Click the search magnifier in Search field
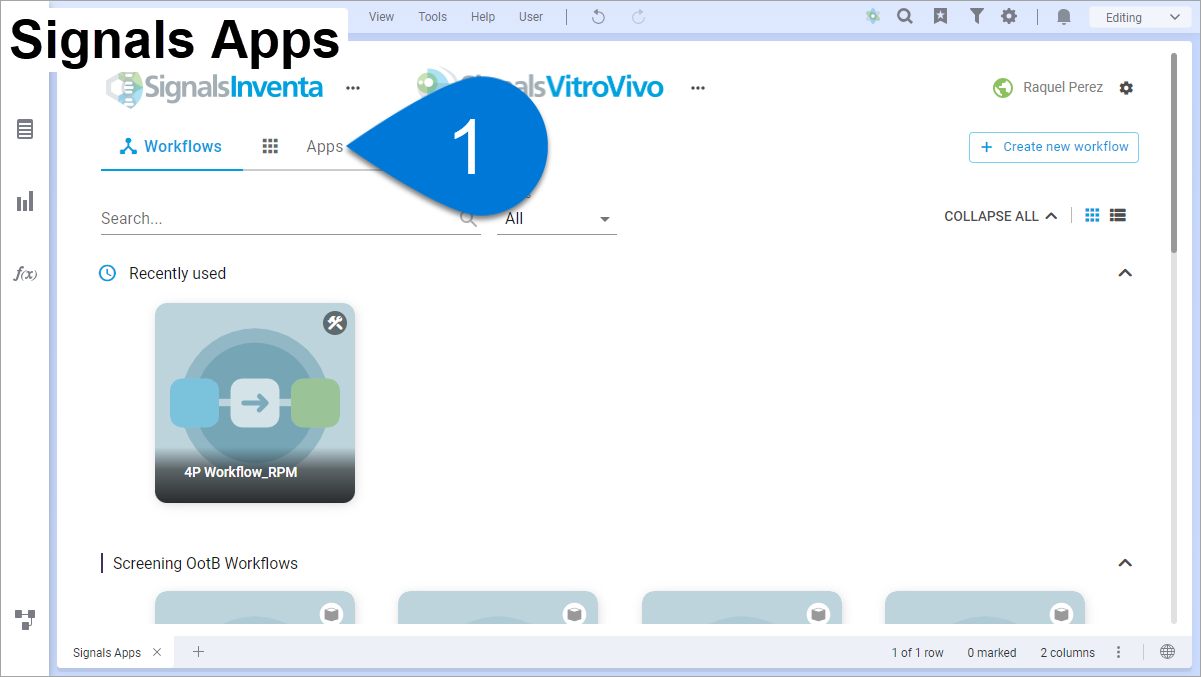 468,219
